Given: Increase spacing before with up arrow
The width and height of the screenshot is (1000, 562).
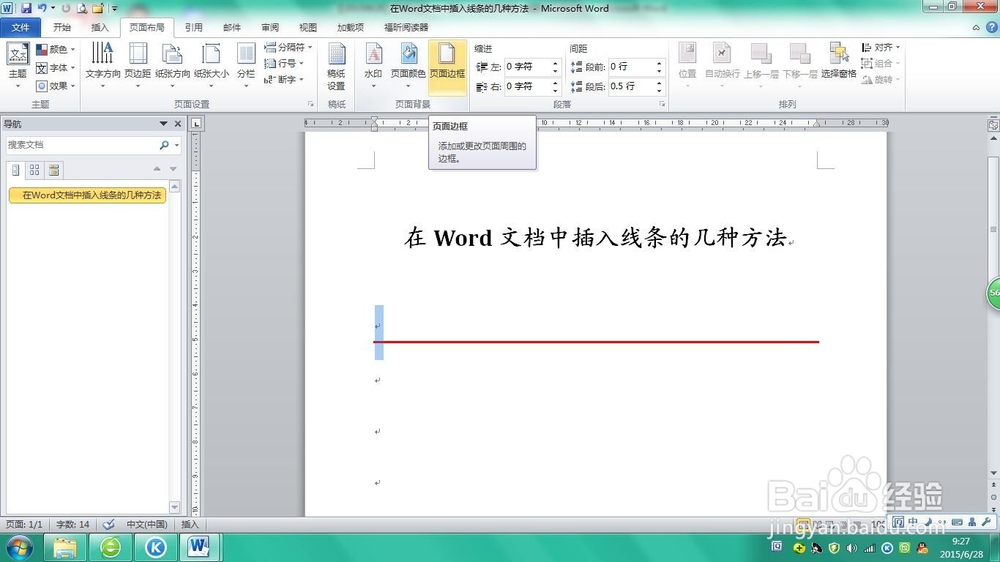Looking at the screenshot, I should pos(659,63).
